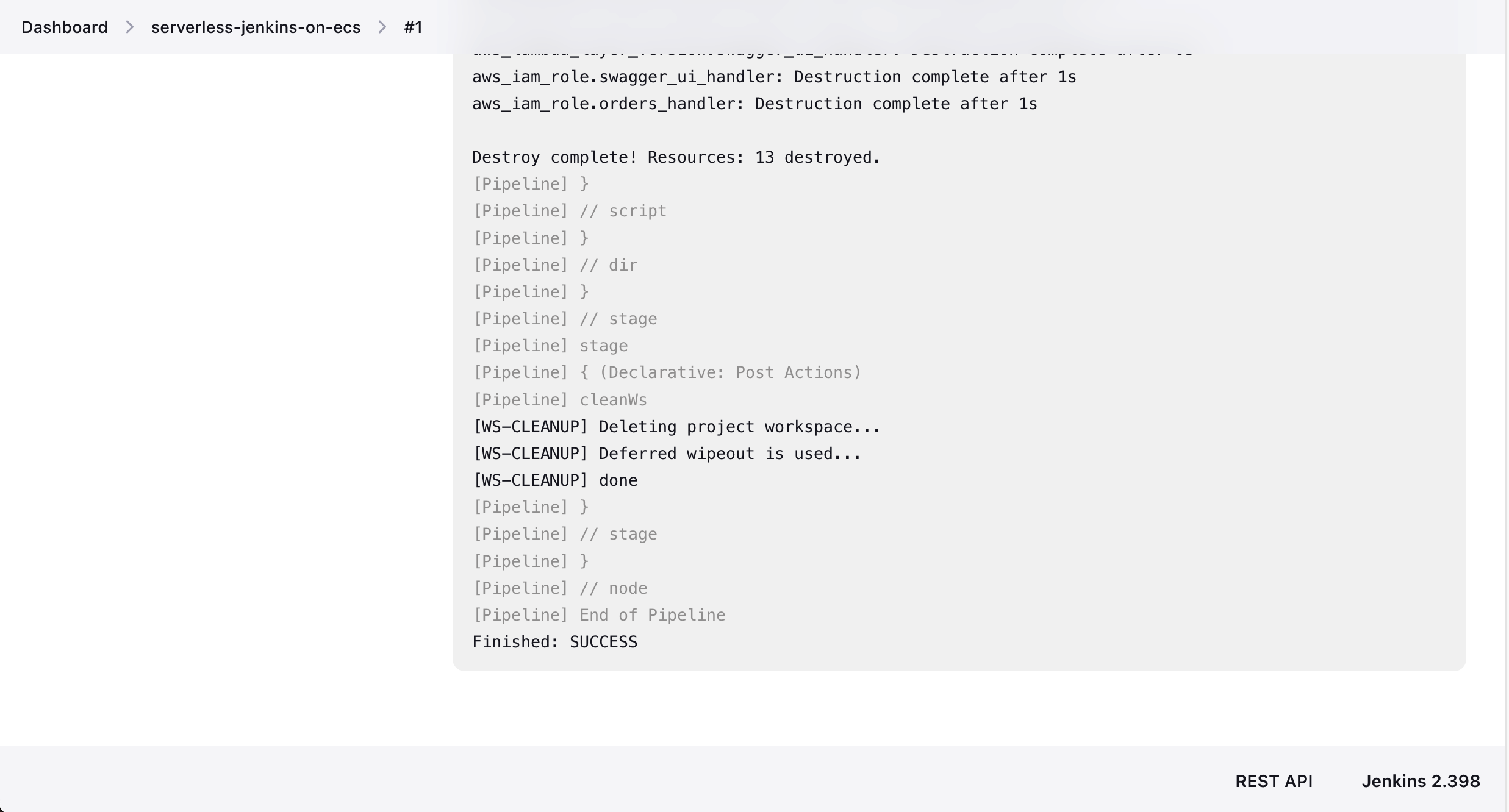This screenshot has width=1509, height=812.
Task: Go to Dashboard via breadcrumb
Action: click(65, 27)
